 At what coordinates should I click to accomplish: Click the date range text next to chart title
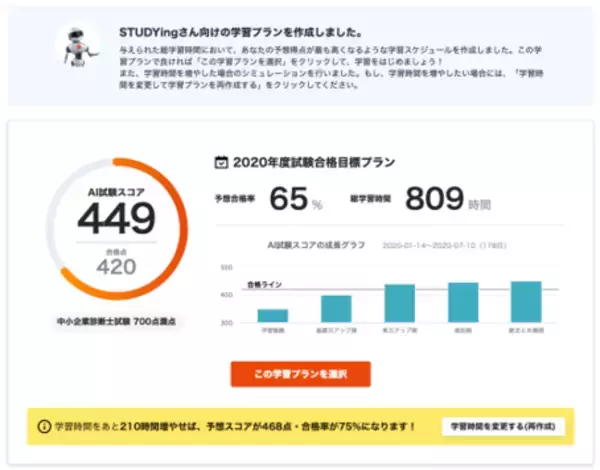[444, 245]
